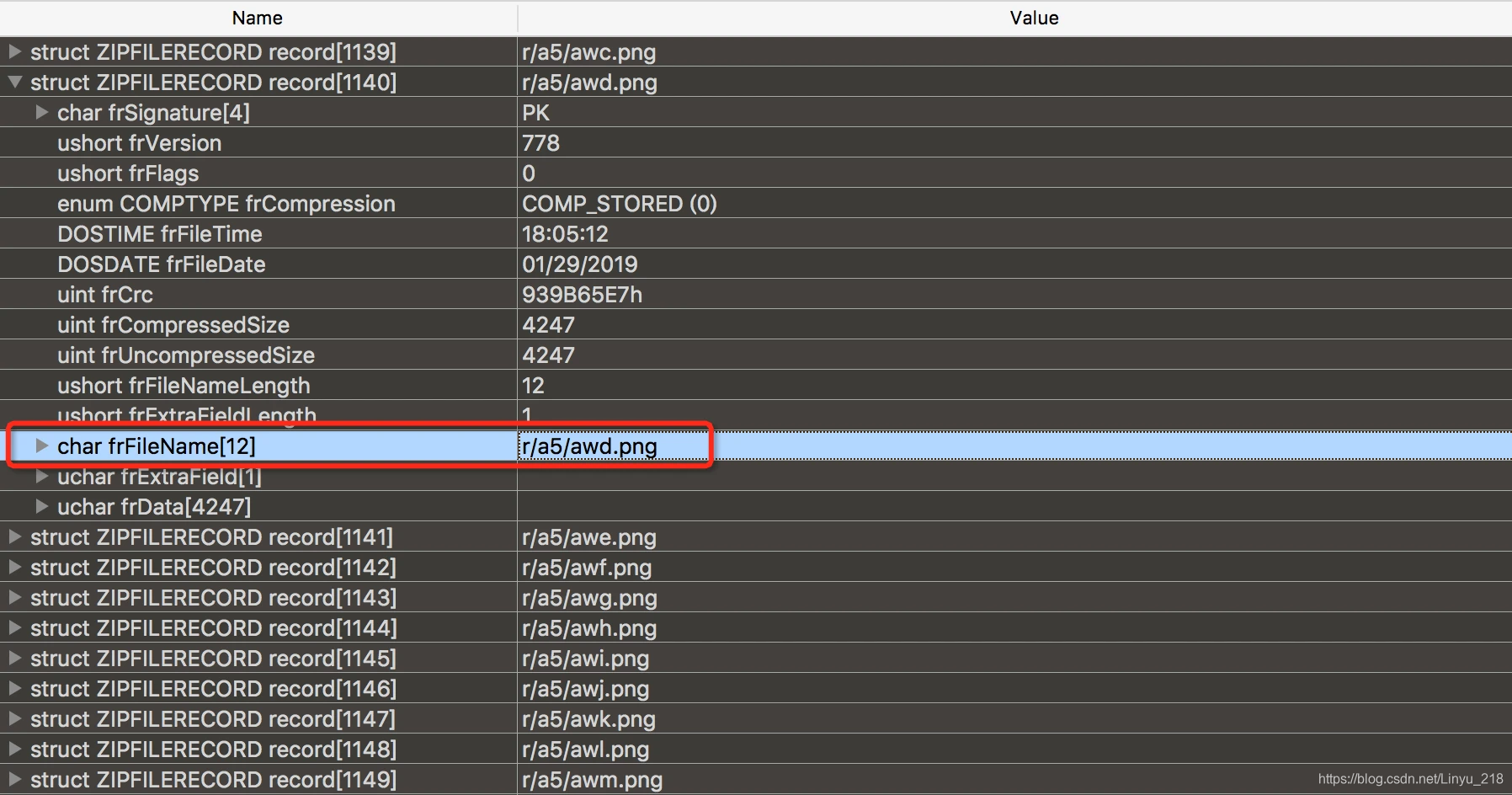
Task: Expand uchar frExtraField[1] node
Action: point(41,476)
